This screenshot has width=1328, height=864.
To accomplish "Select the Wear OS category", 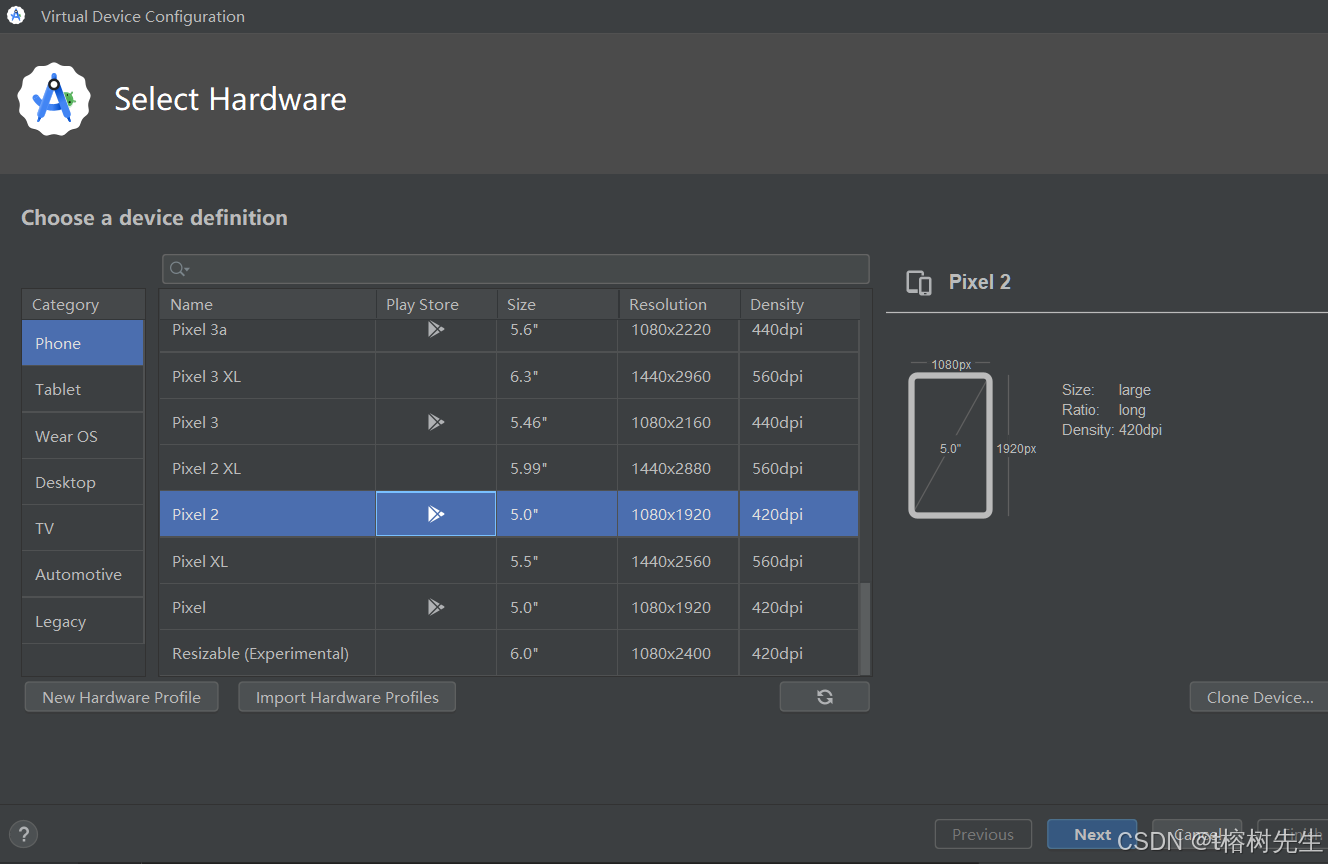I will pyautogui.click(x=83, y=436).
